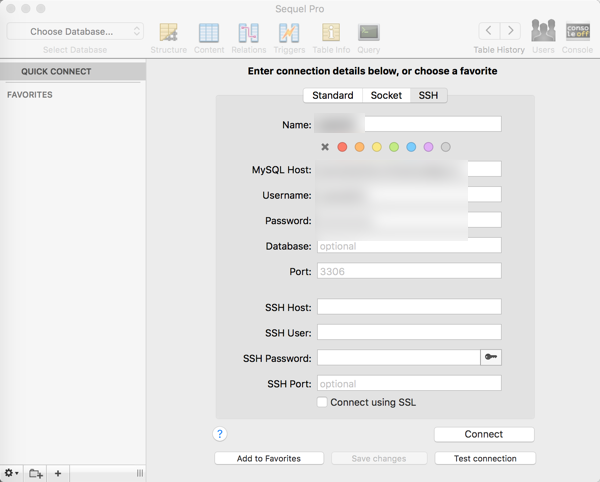Open the Table Info icon

tap(331, 33)
